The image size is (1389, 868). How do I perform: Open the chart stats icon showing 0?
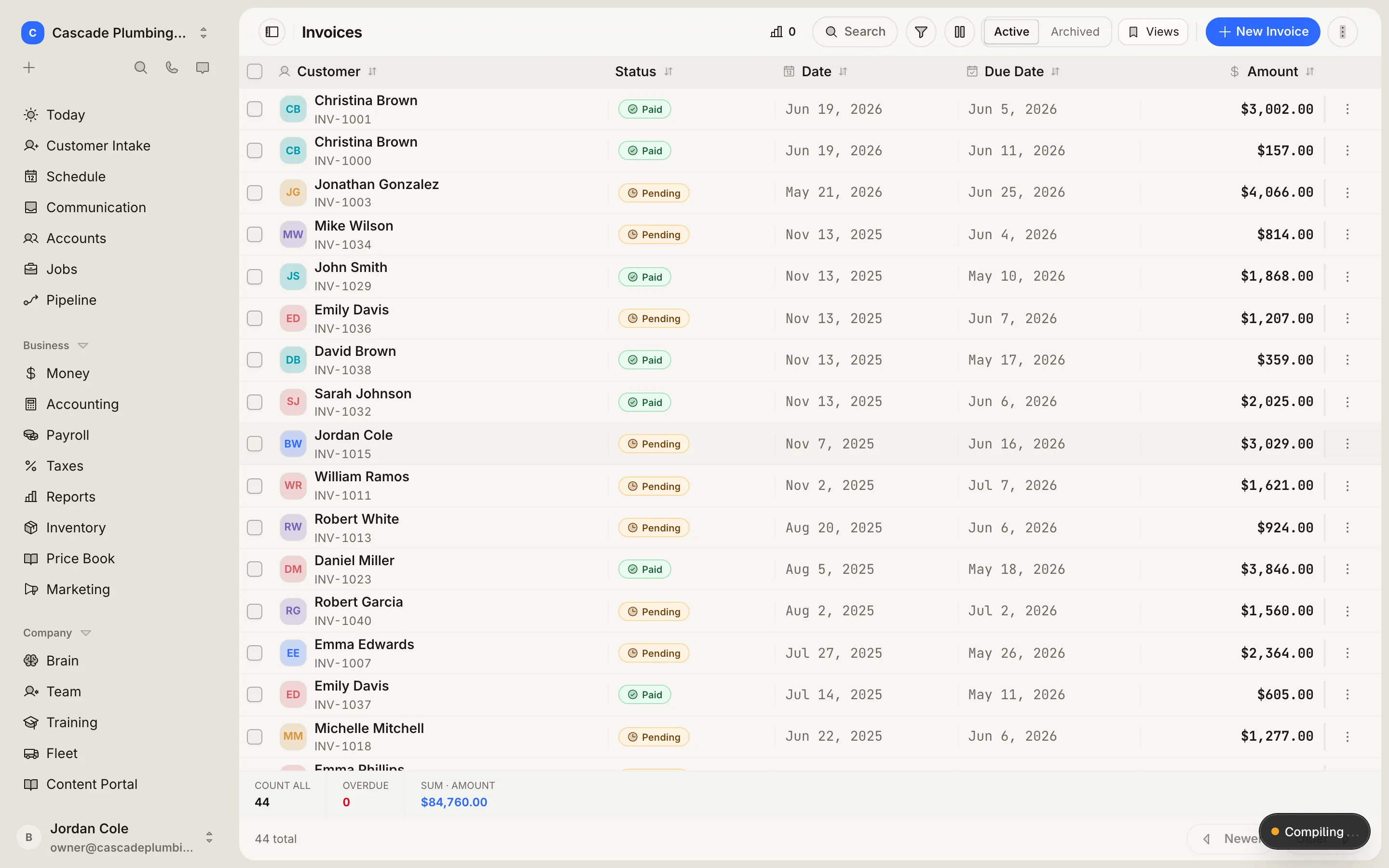[783, 31]
